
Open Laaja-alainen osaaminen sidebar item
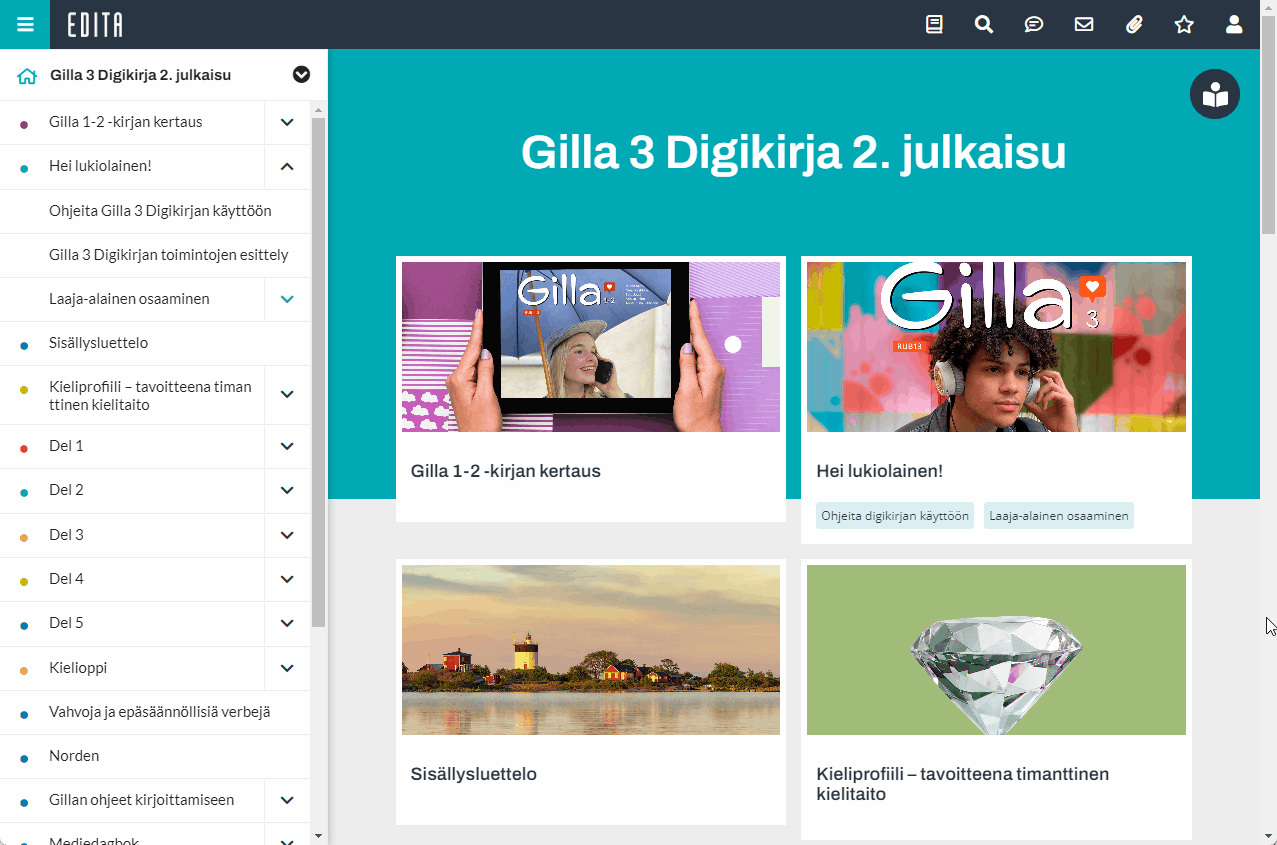pyautogui.click(x=129, y=299)
